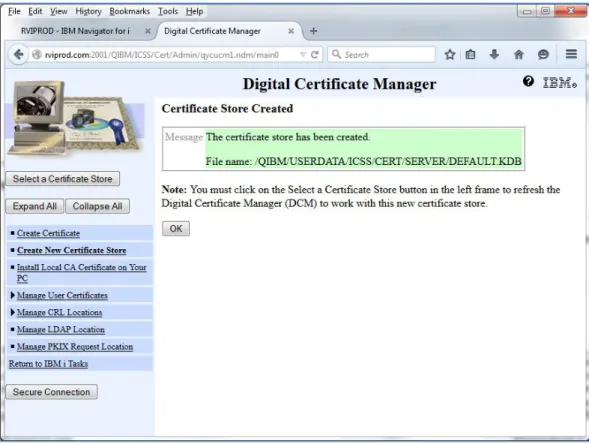Open the Help menu
The width and height of the screenshot is (589, 444).
(195, 11)
